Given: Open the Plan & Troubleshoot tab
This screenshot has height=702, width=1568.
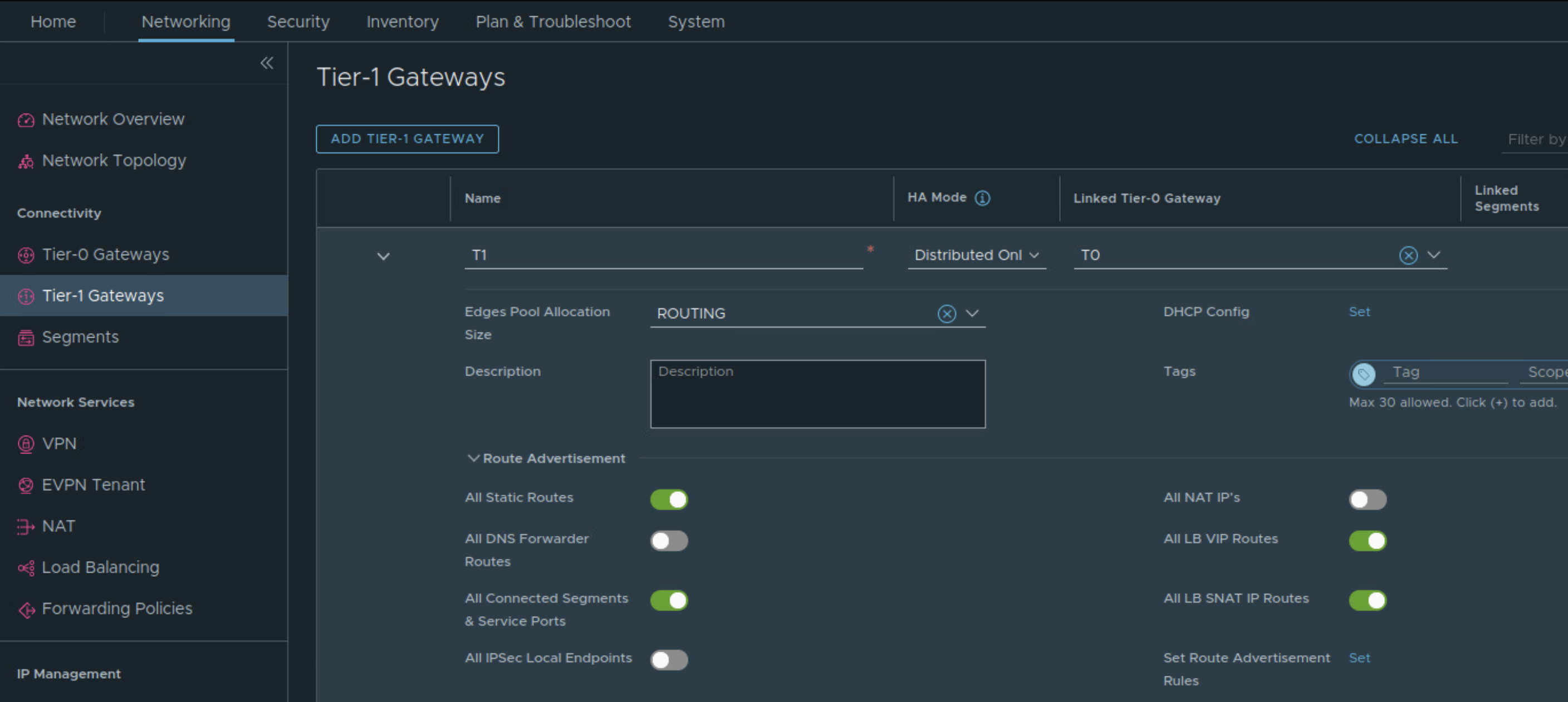Looking at the screenshot, I should [x=553, y=22].
